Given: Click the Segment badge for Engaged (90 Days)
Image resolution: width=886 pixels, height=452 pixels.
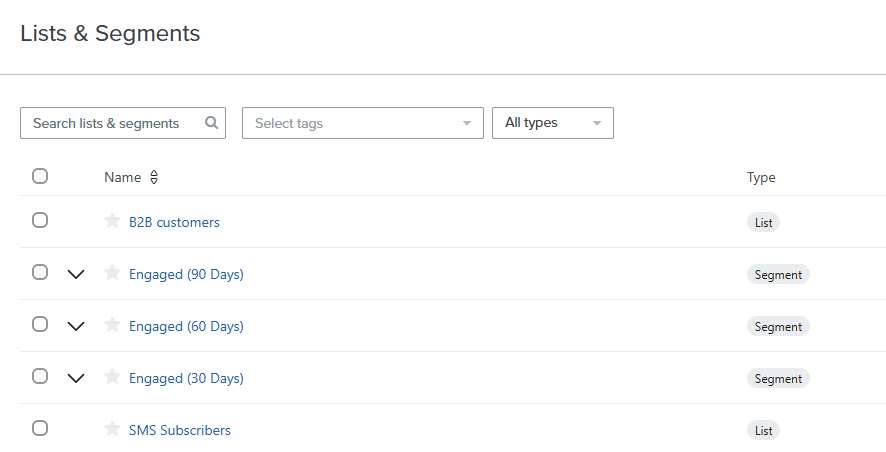Looking at the screenshot, I should (x=778, y=275).
